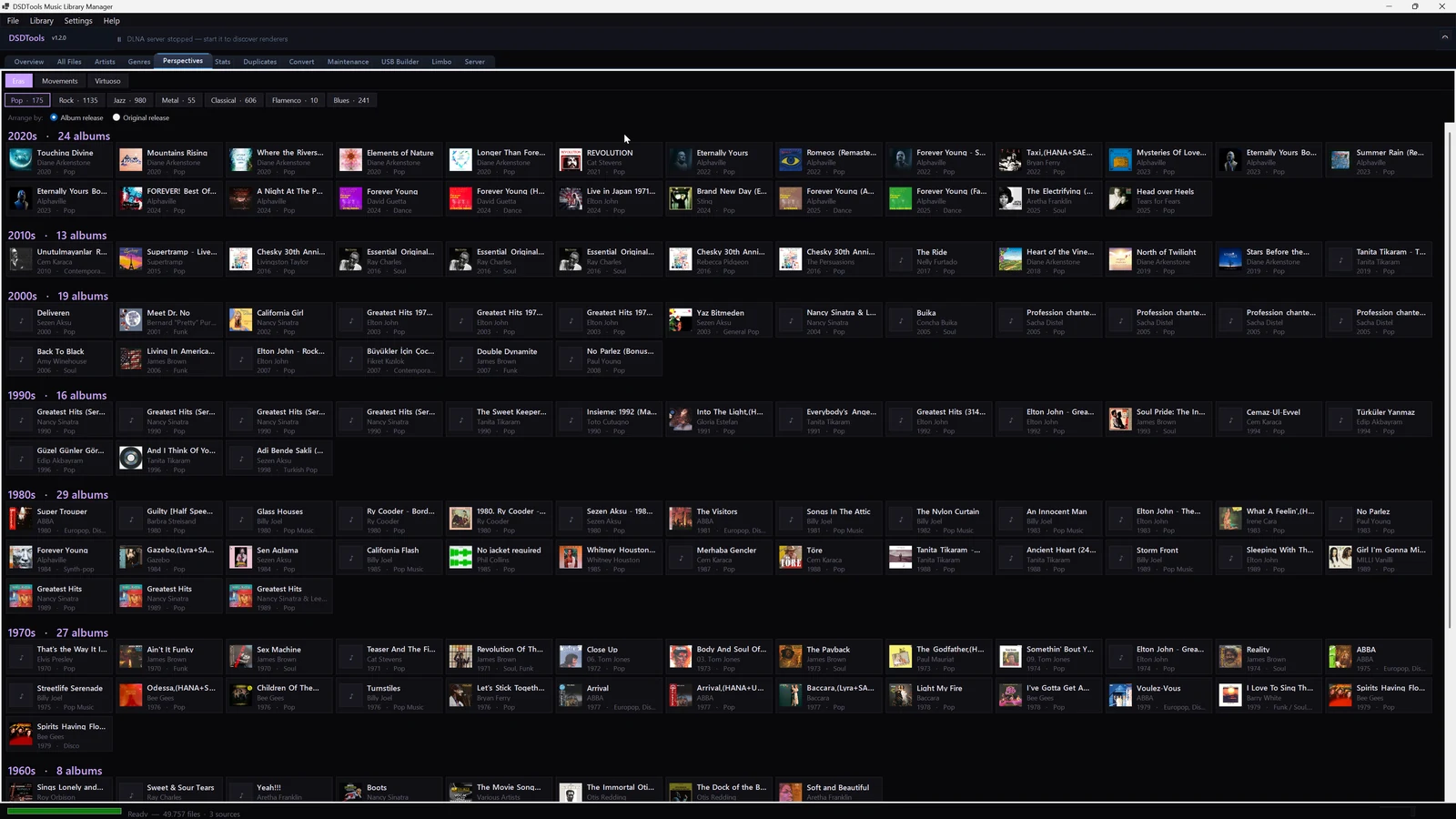Viewport: 1456px width, 819px height.
Task: Click the DLNA server status pause icon
Action: point(119,39)
